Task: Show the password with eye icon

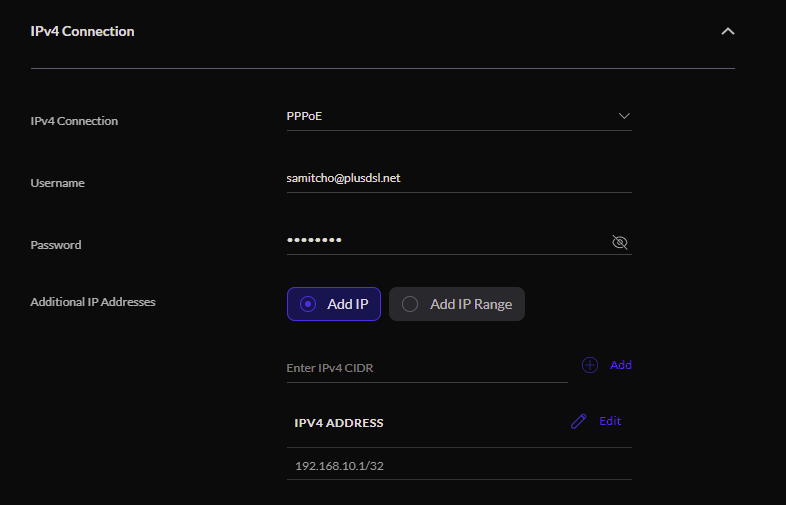Action: pyautogui.click(x=620, y=242)
